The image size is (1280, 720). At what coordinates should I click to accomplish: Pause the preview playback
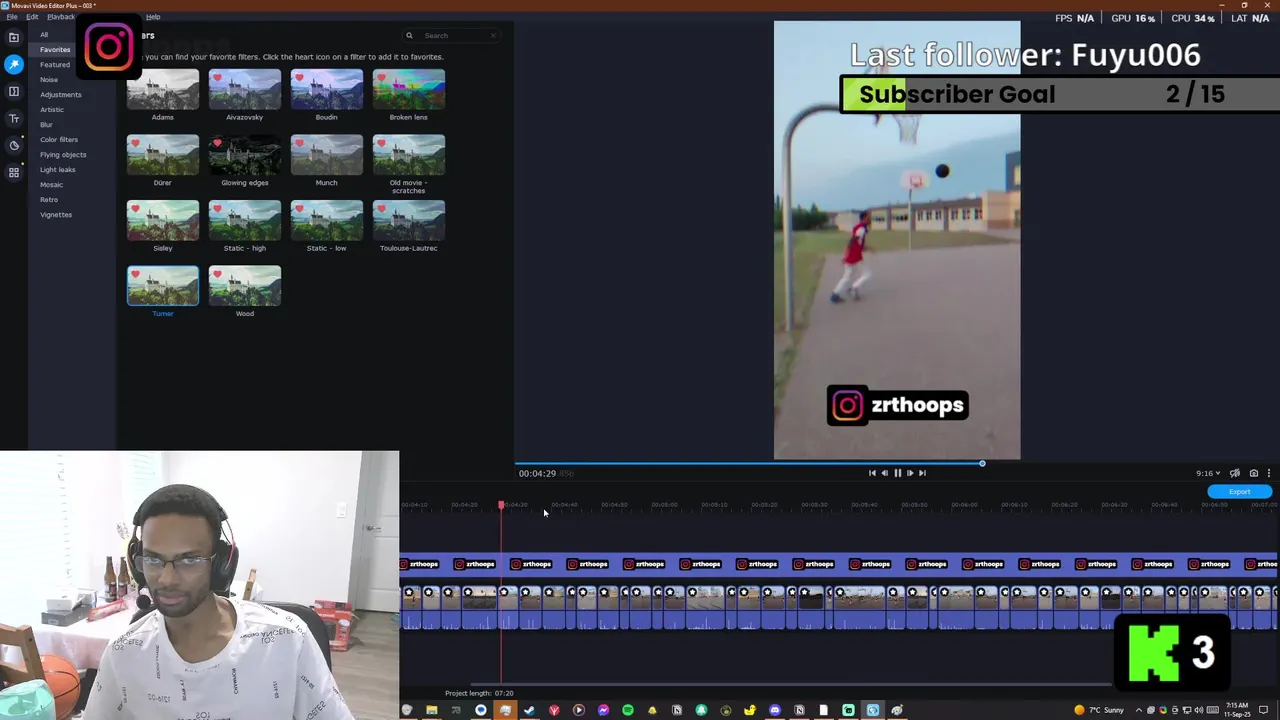(897, 473)
